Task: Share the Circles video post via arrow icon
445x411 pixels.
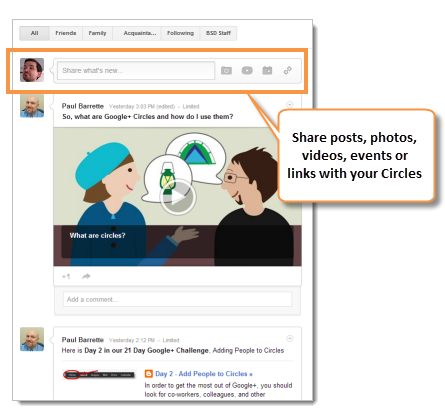Action: click(86, 276)
